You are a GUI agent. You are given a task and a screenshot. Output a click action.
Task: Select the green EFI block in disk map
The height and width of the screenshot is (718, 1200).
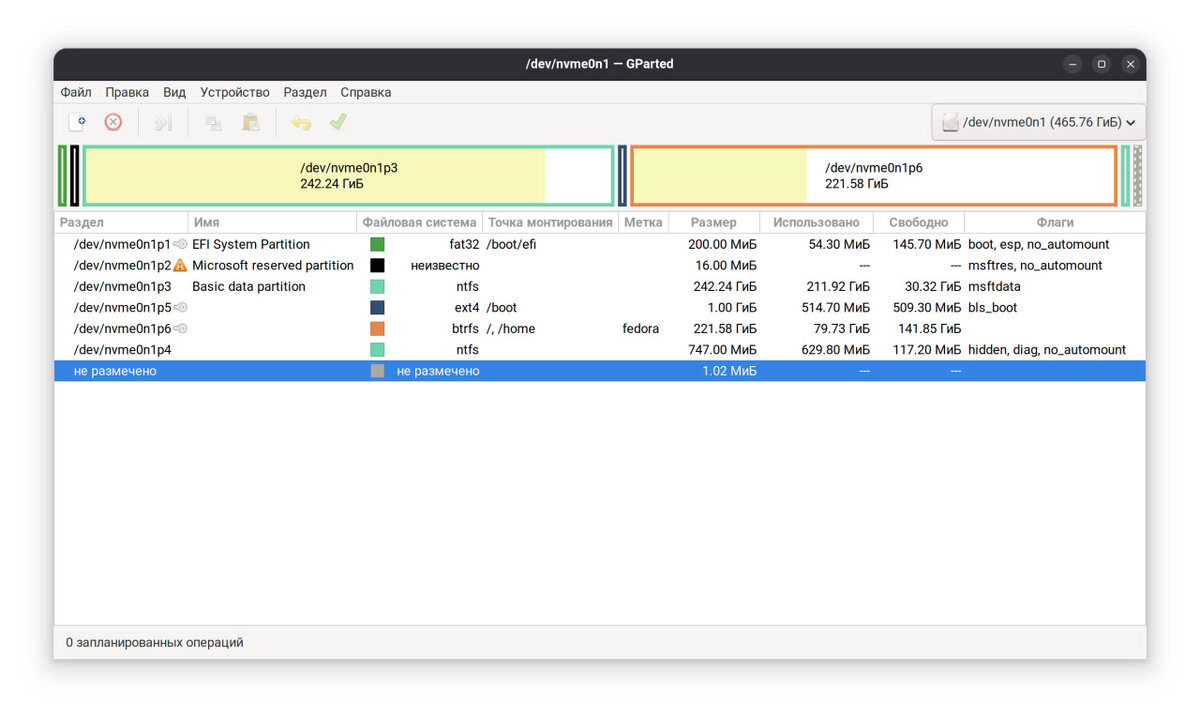pos(63,176)
